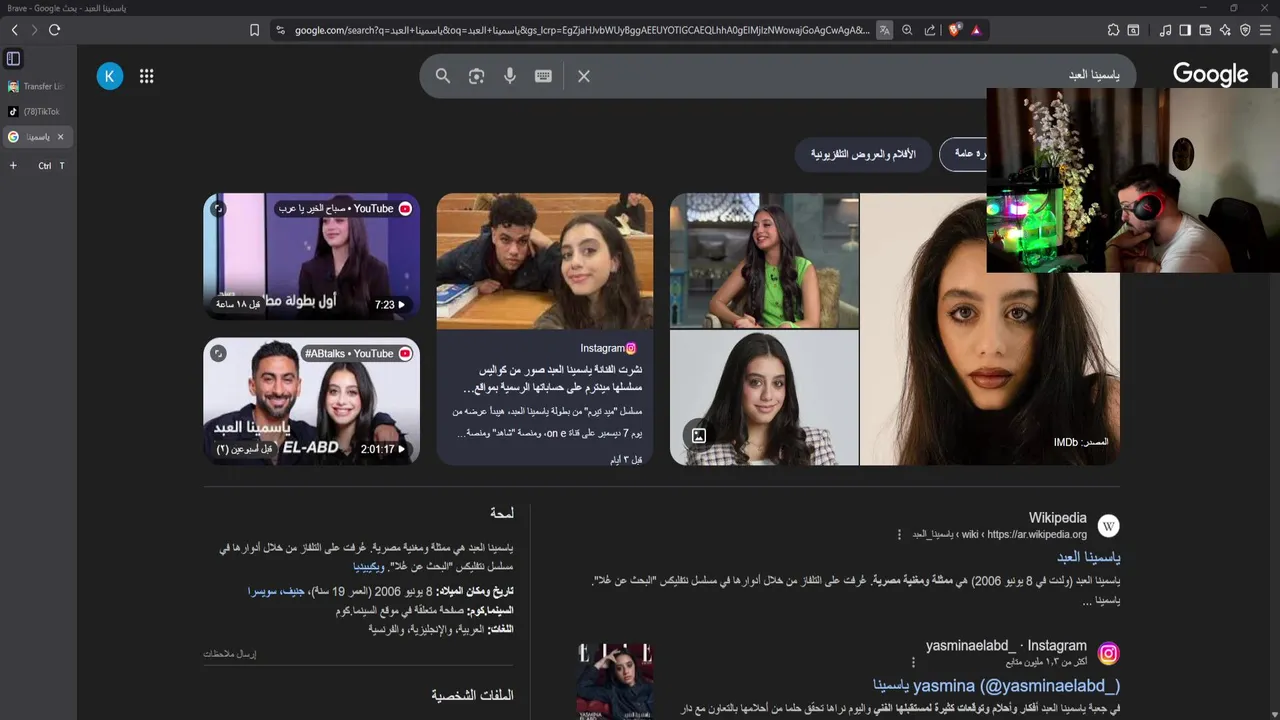Toggle the browser sidebar panel icon
This screenshot has width=1280, height=720.
point(1185,30)
